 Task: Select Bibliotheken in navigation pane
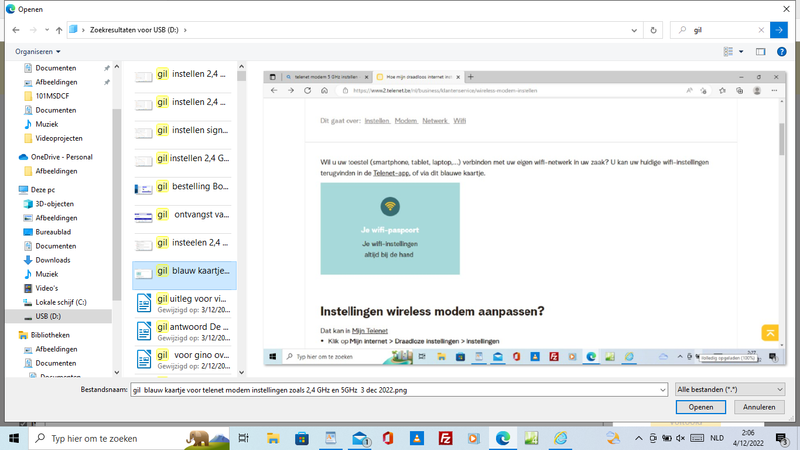click(x=50, y=335)
